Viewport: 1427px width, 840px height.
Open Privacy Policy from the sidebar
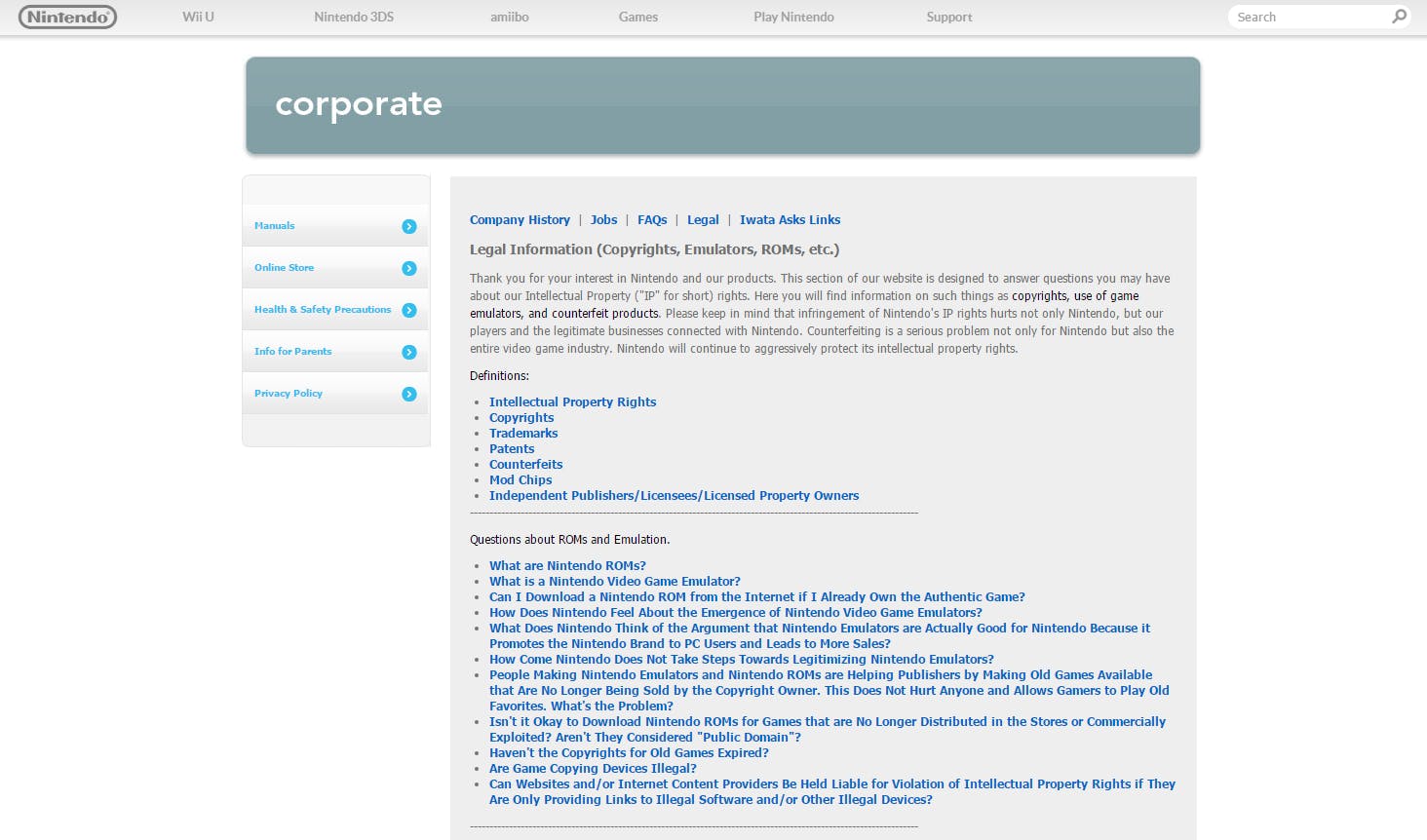[288, 393]
